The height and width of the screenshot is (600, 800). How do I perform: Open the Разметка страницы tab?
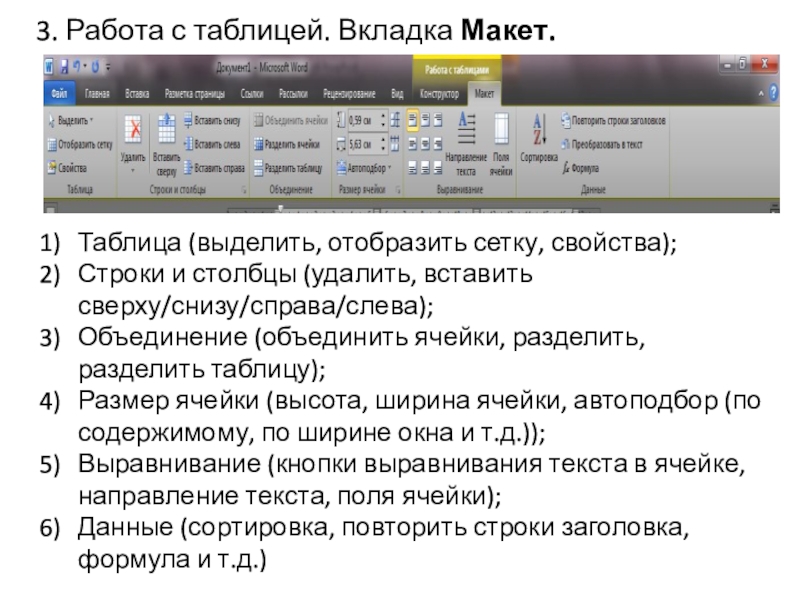point(194,93)
